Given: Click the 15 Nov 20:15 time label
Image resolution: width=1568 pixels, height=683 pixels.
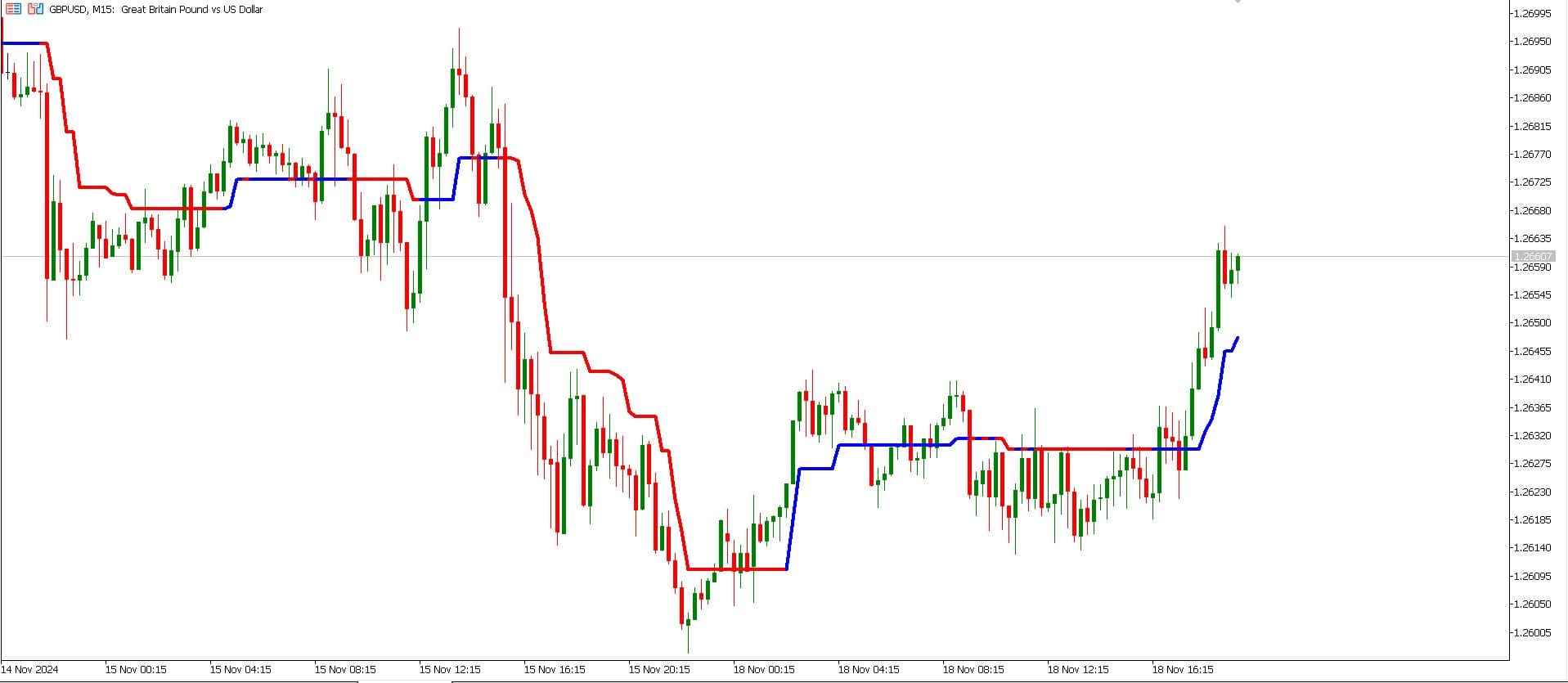Looking at the screenshot, I should pos(658,670).
